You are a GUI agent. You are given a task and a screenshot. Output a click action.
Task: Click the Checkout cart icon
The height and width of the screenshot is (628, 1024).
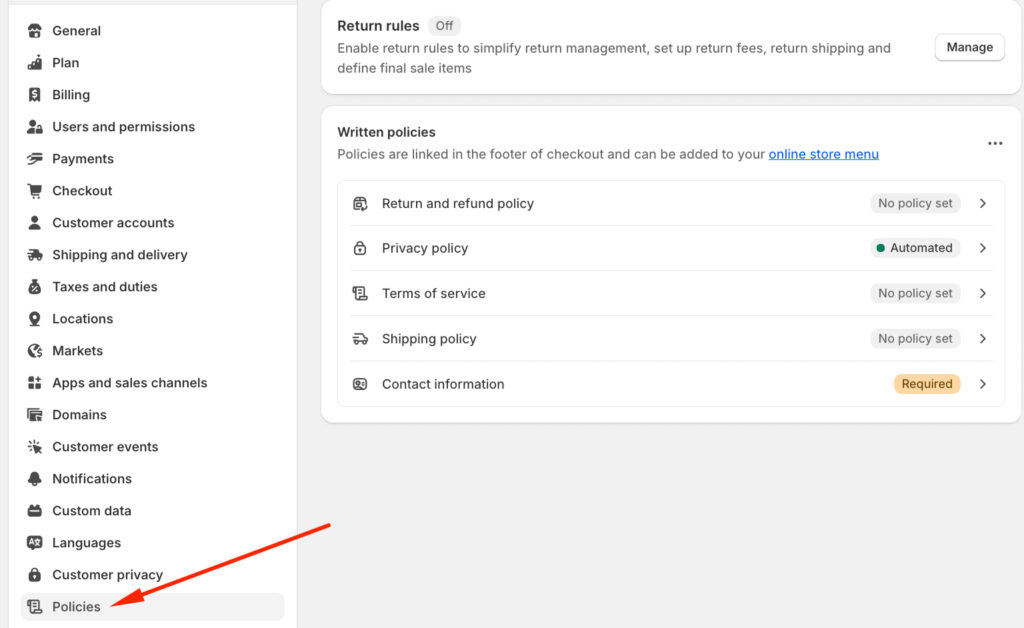[35, 191]
